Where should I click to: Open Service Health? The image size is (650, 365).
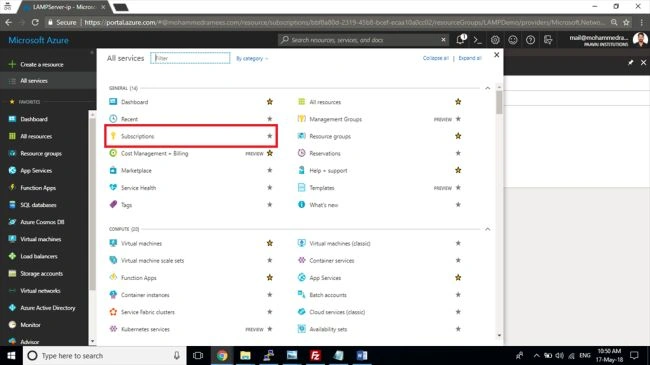[x=138, y=187]
